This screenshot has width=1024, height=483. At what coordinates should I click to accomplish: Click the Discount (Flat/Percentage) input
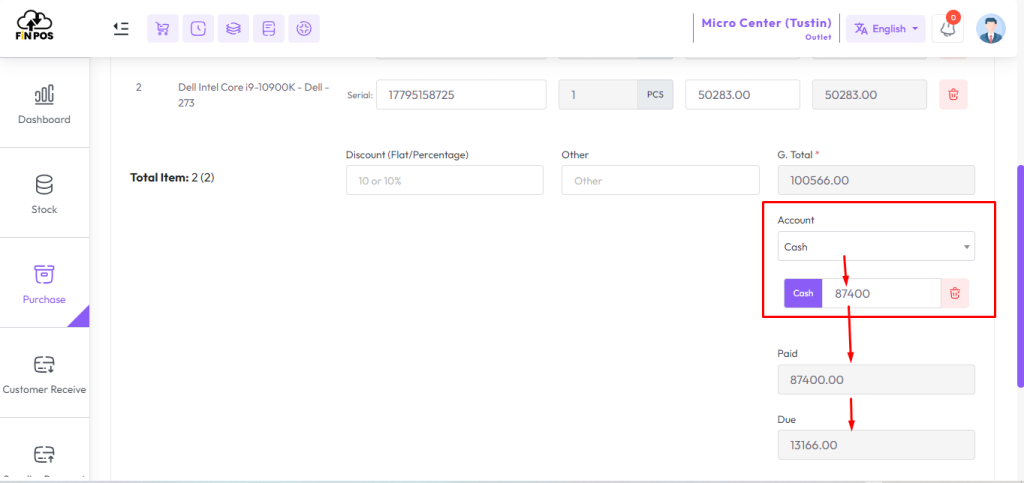pyautogui.click(x=445, y=180)
